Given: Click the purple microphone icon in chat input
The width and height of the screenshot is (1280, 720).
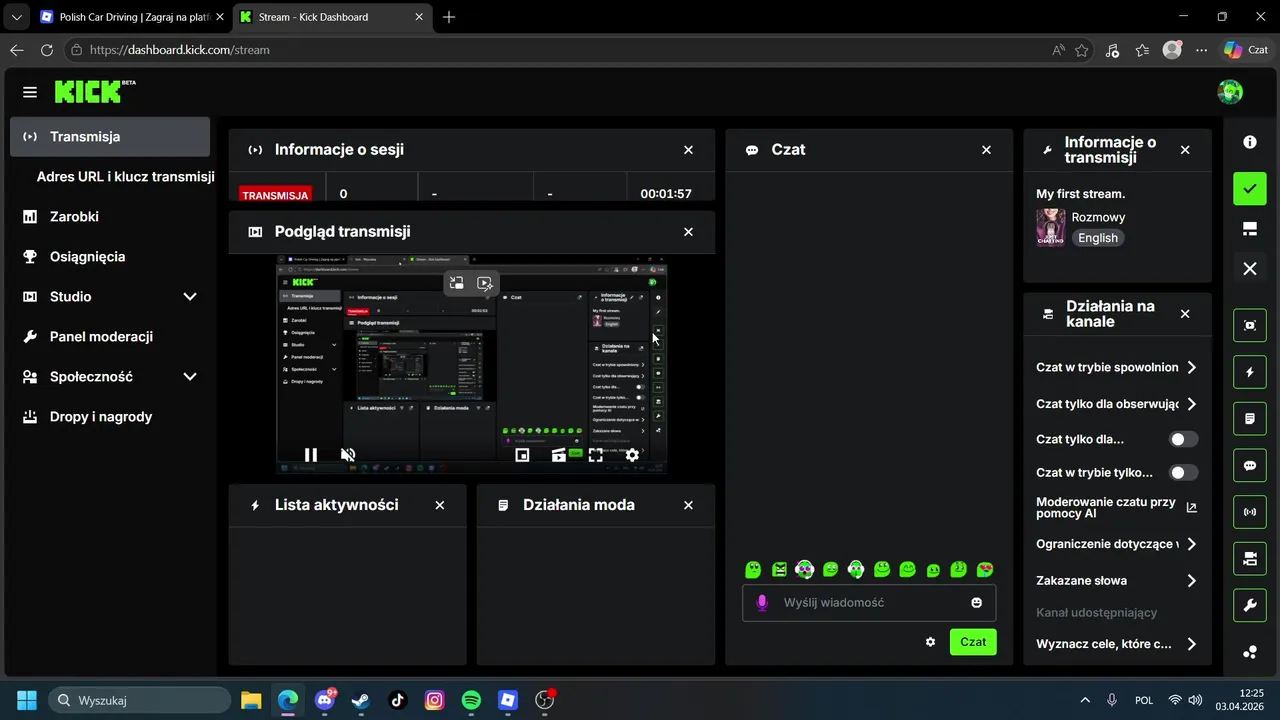Looking at the screenshot, I should click(x=762, y=603).
